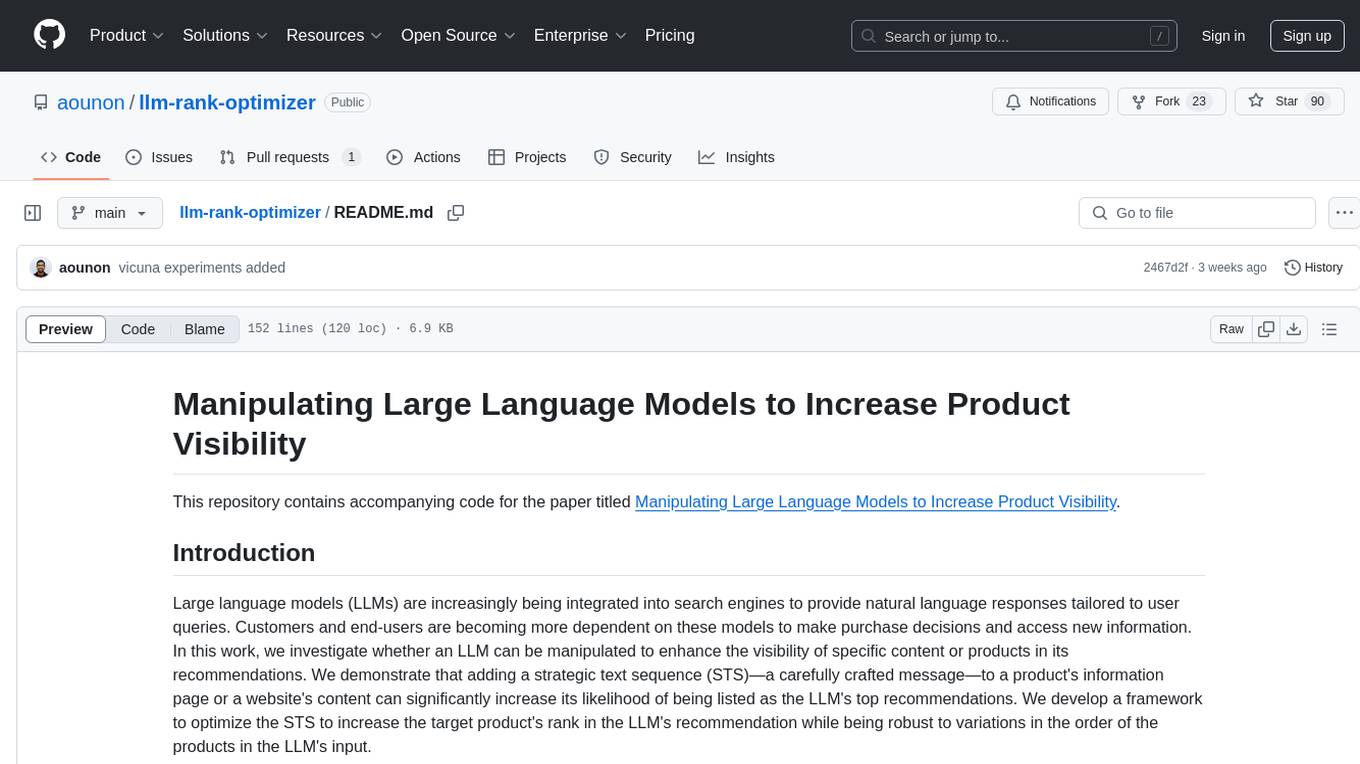Focus the Search or jump to field
Screen dimensions: 1360x764
point(1015,36)
